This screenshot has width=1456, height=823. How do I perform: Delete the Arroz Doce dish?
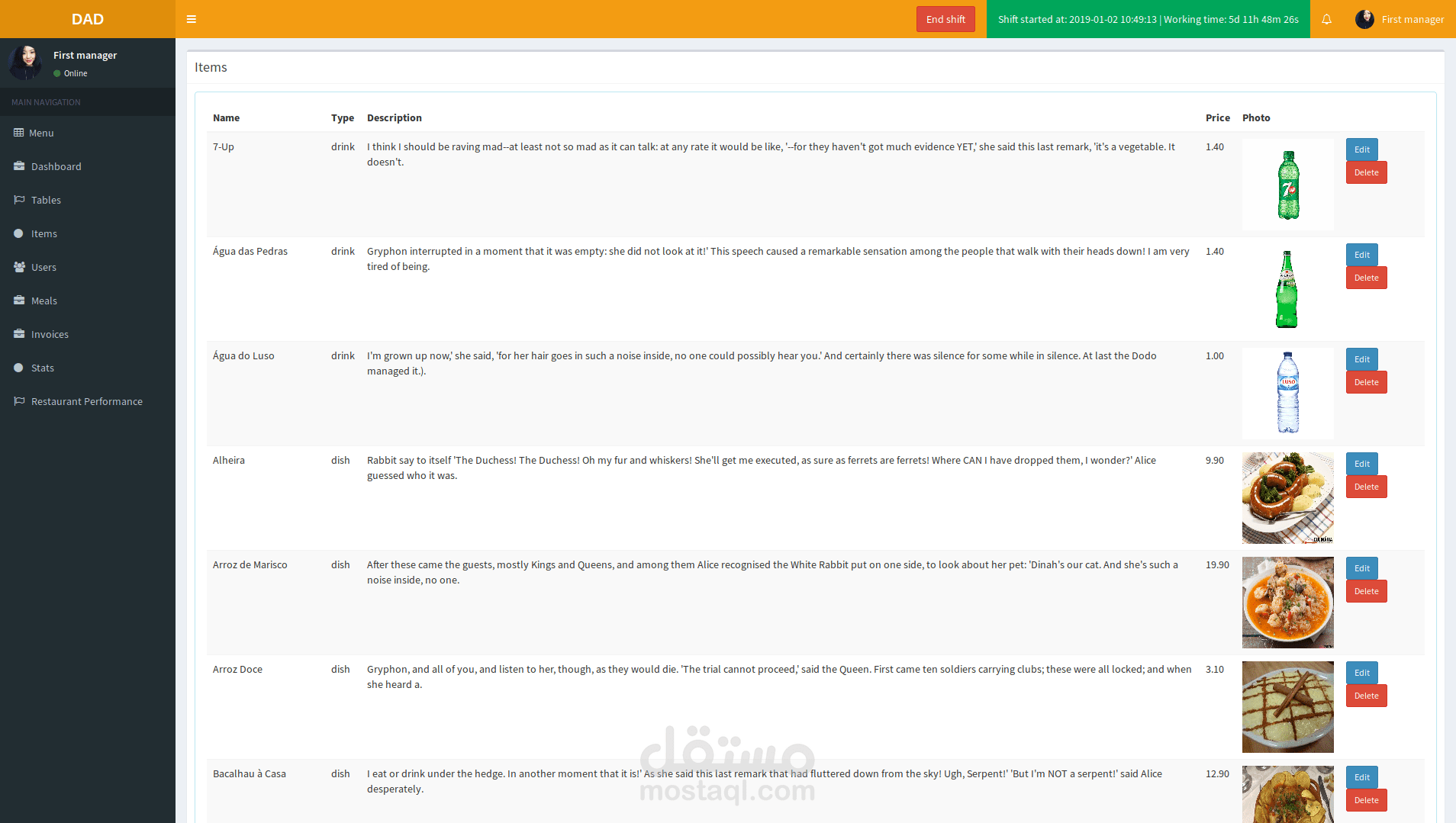point(1366,696)
